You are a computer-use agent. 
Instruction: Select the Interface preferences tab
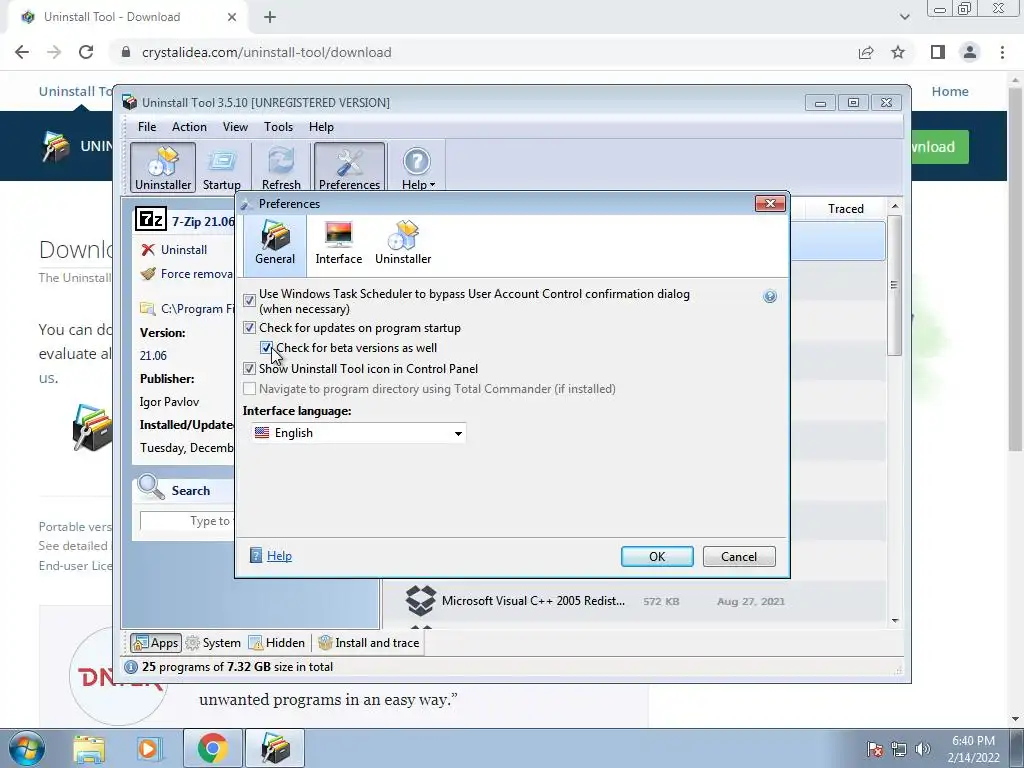tap(338, 243)
